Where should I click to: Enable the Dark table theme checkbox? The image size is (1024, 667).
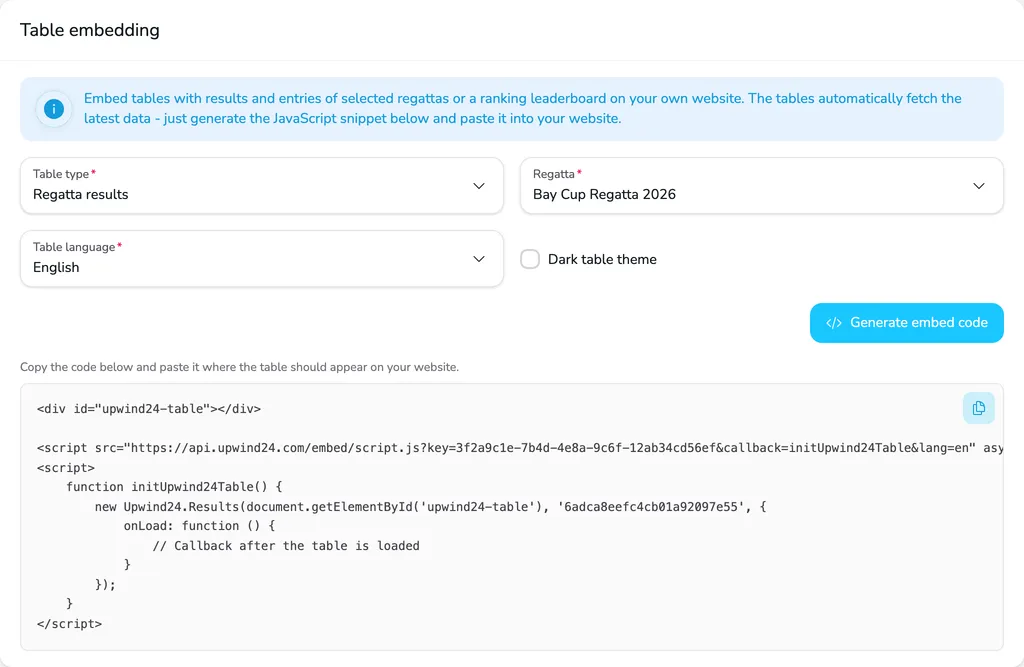pos(530,259)
